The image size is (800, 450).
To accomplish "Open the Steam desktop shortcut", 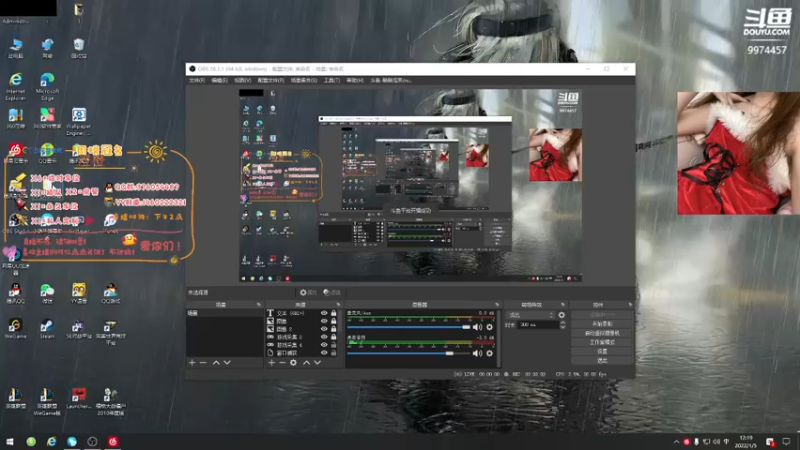I will 47,329.
